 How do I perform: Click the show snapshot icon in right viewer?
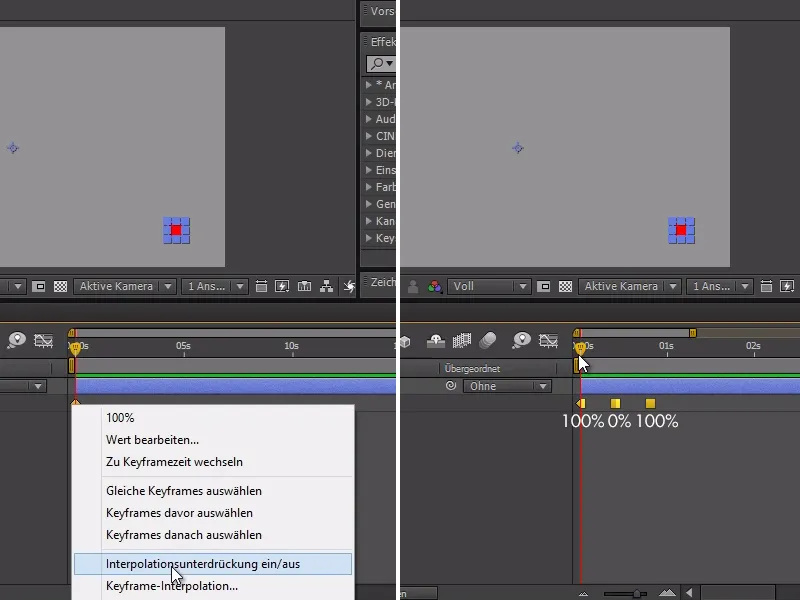pos(413,287)
